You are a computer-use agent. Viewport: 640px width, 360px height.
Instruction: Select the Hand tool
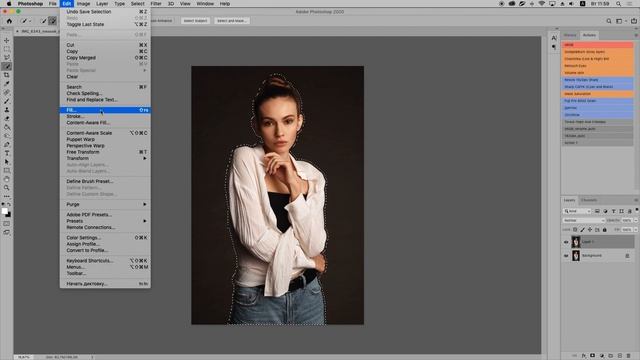point(7,179)
